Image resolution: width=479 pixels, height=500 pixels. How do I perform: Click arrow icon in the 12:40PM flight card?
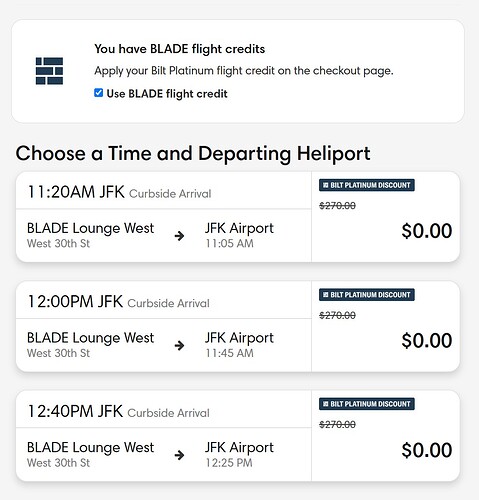179,455
